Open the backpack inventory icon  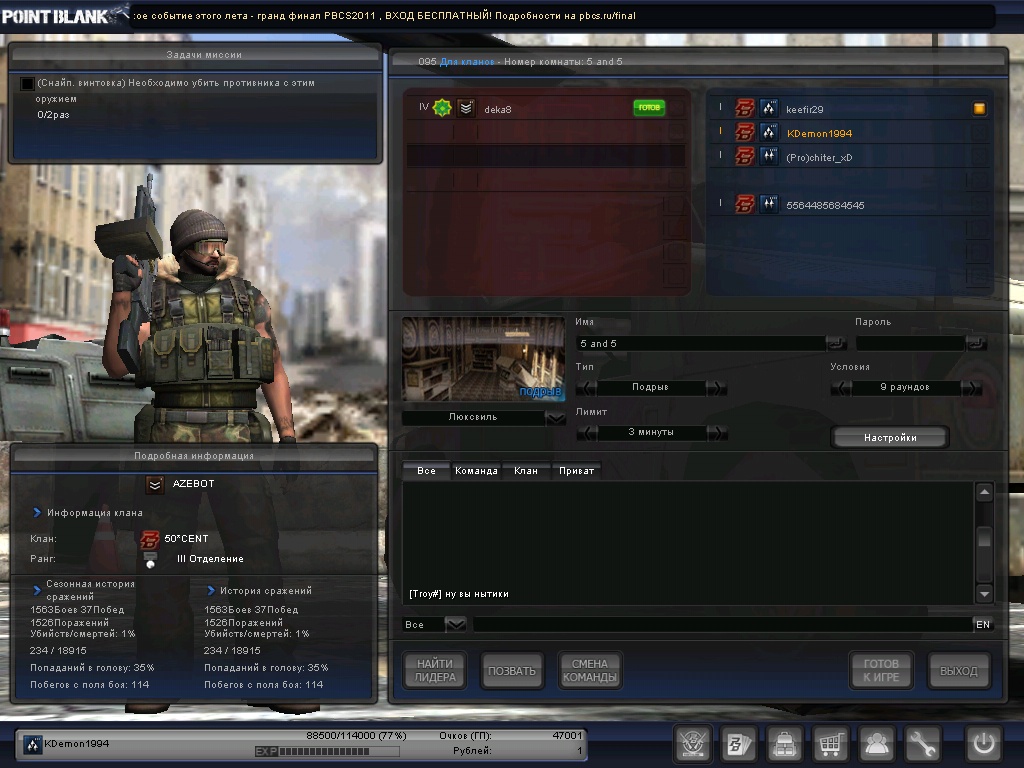784,744
